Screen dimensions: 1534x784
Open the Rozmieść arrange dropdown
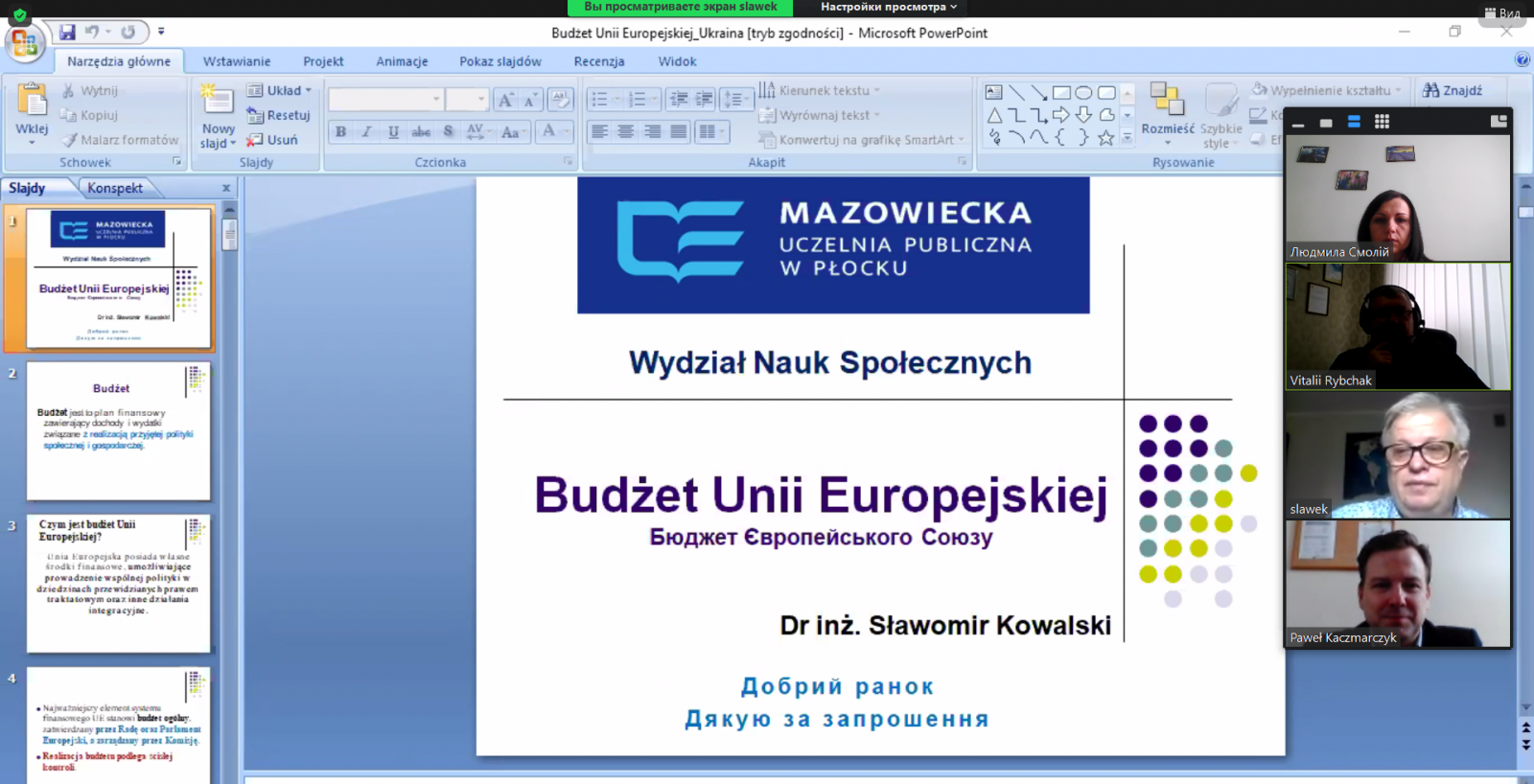(x=1168, y=113)
